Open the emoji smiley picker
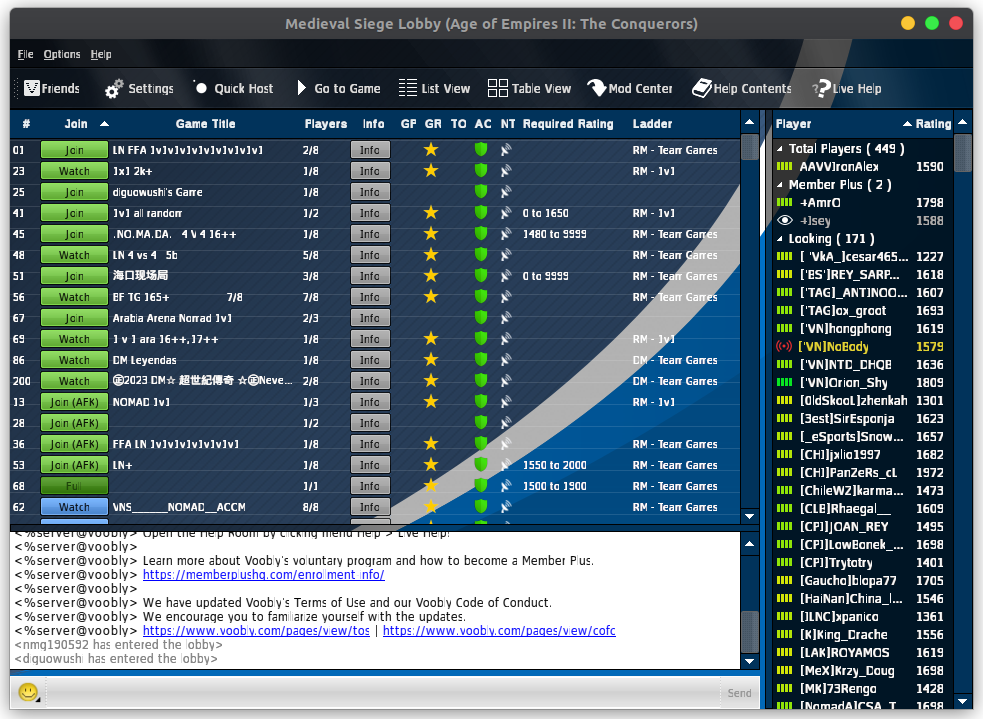This screenshot has width=983, height=719. pos(28,692)
